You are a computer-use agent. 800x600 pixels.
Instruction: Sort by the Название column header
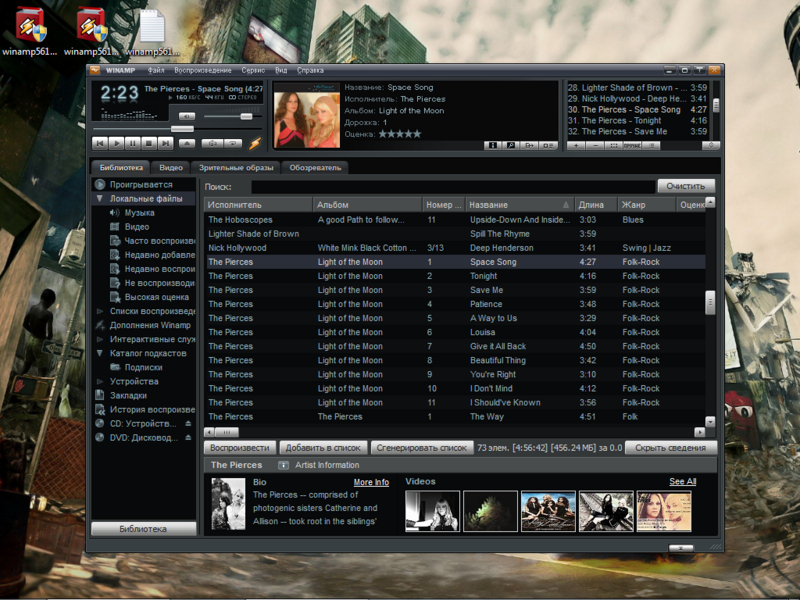(x=519, y=205)
